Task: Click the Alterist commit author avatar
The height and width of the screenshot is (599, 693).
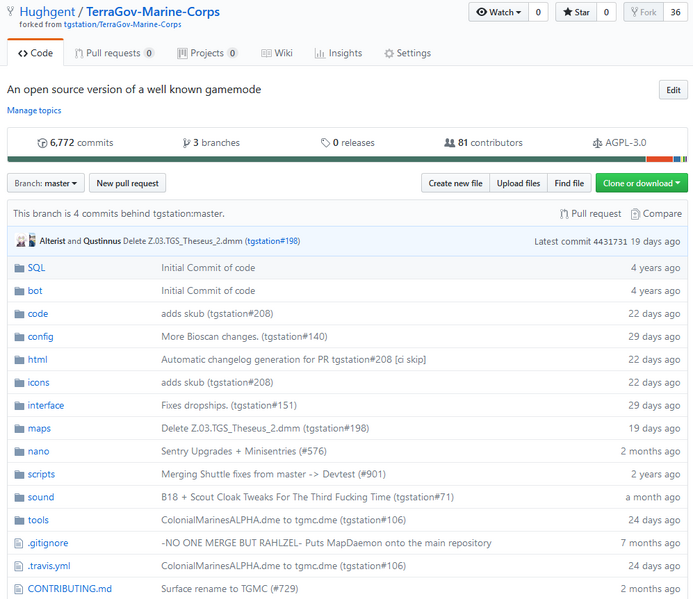Action: point(20,241)
